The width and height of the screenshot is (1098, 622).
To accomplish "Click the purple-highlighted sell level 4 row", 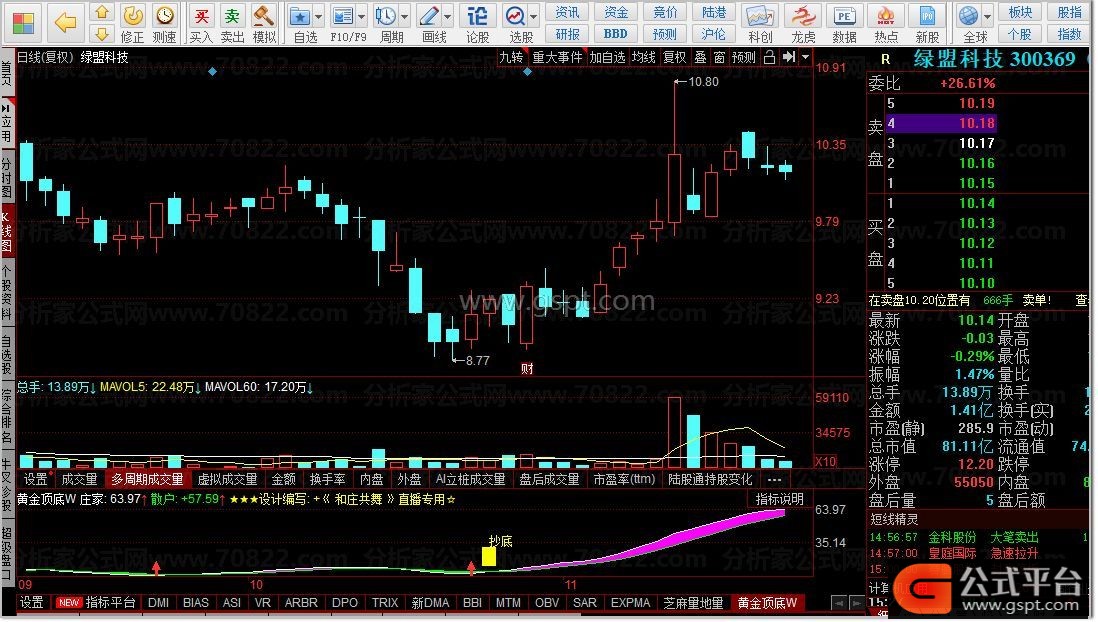I will tap(941, 123).
